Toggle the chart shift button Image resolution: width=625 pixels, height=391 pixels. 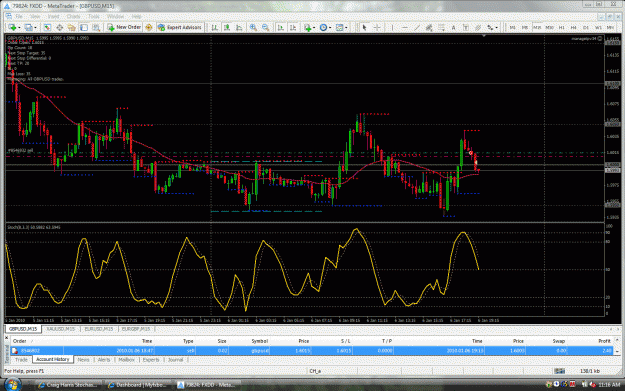[293, 28]
